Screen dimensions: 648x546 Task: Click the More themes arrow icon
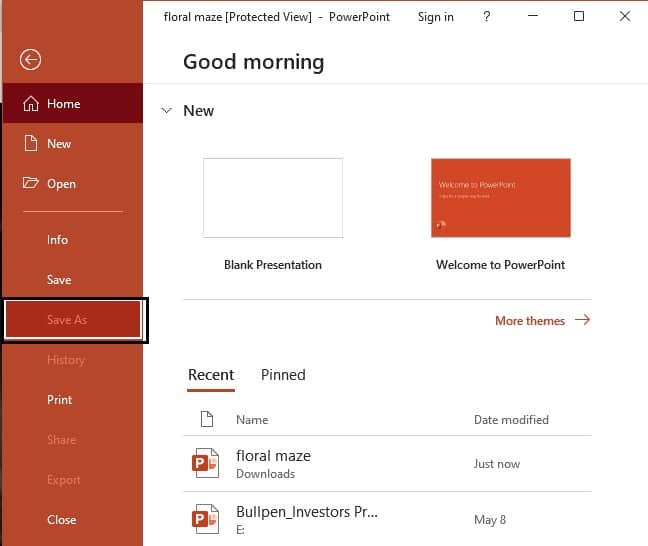coord(582,319)
